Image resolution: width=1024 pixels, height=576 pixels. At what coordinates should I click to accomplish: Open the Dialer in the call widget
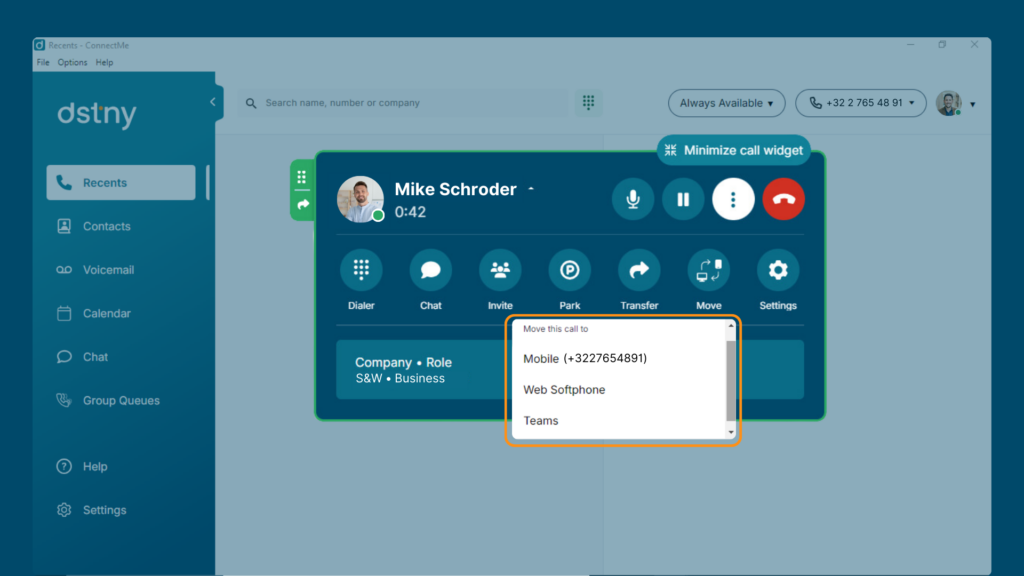pos(361,270)
